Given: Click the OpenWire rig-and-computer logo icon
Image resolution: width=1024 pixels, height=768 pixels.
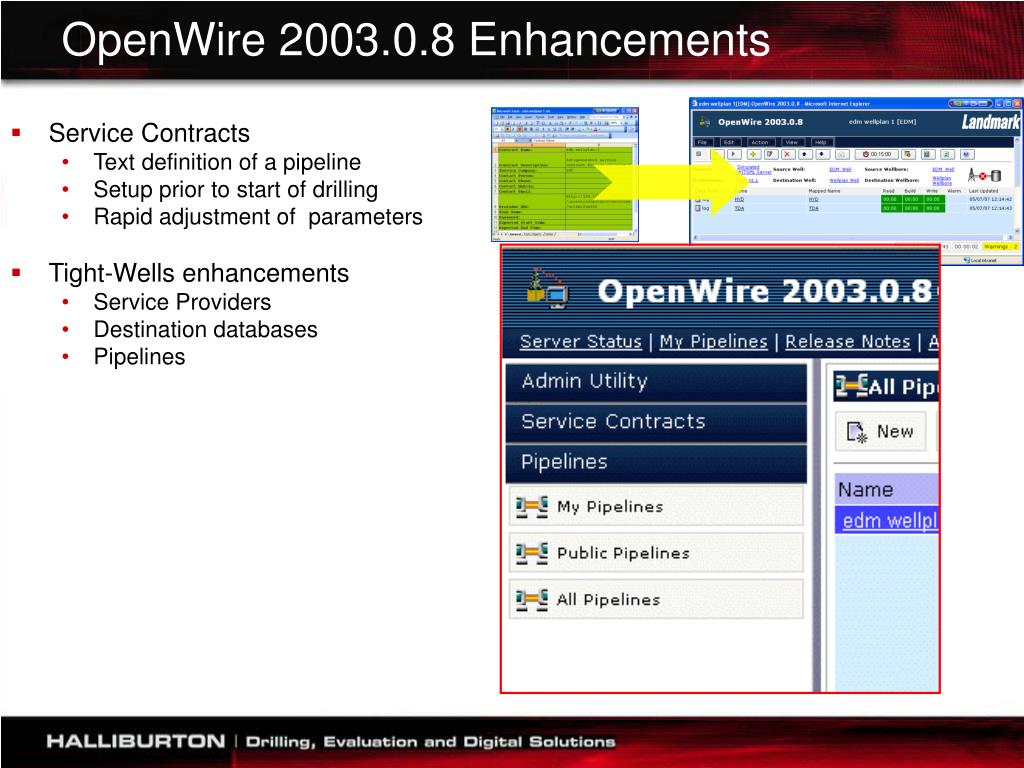Looking at the screenshot, I should pyautogui.click(x=548, y=288).
